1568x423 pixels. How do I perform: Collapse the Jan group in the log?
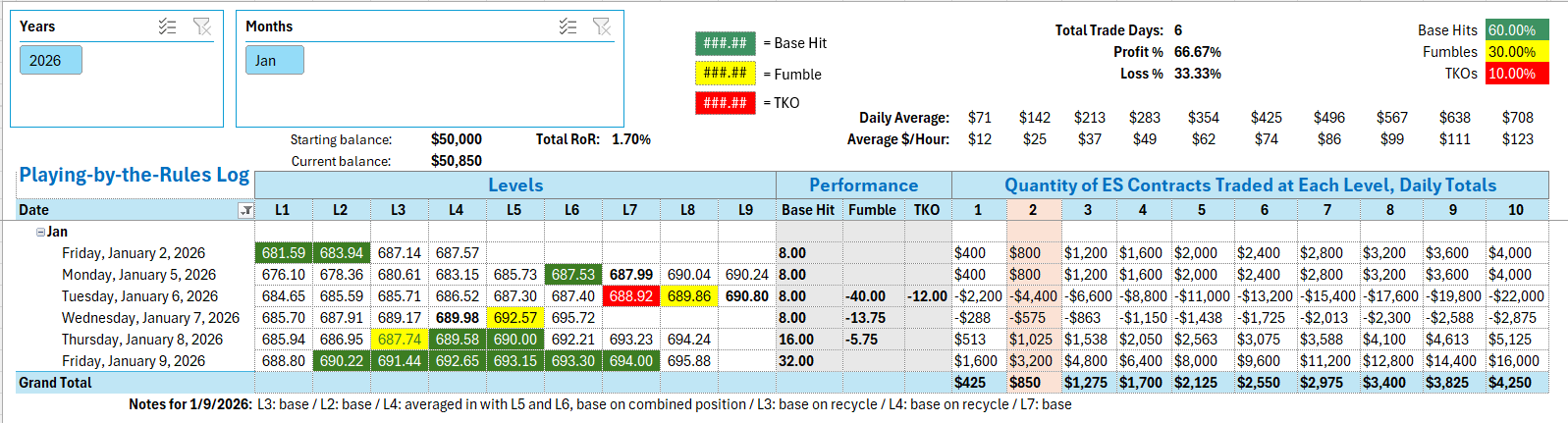pyautogui.click(x=40, y=233)
